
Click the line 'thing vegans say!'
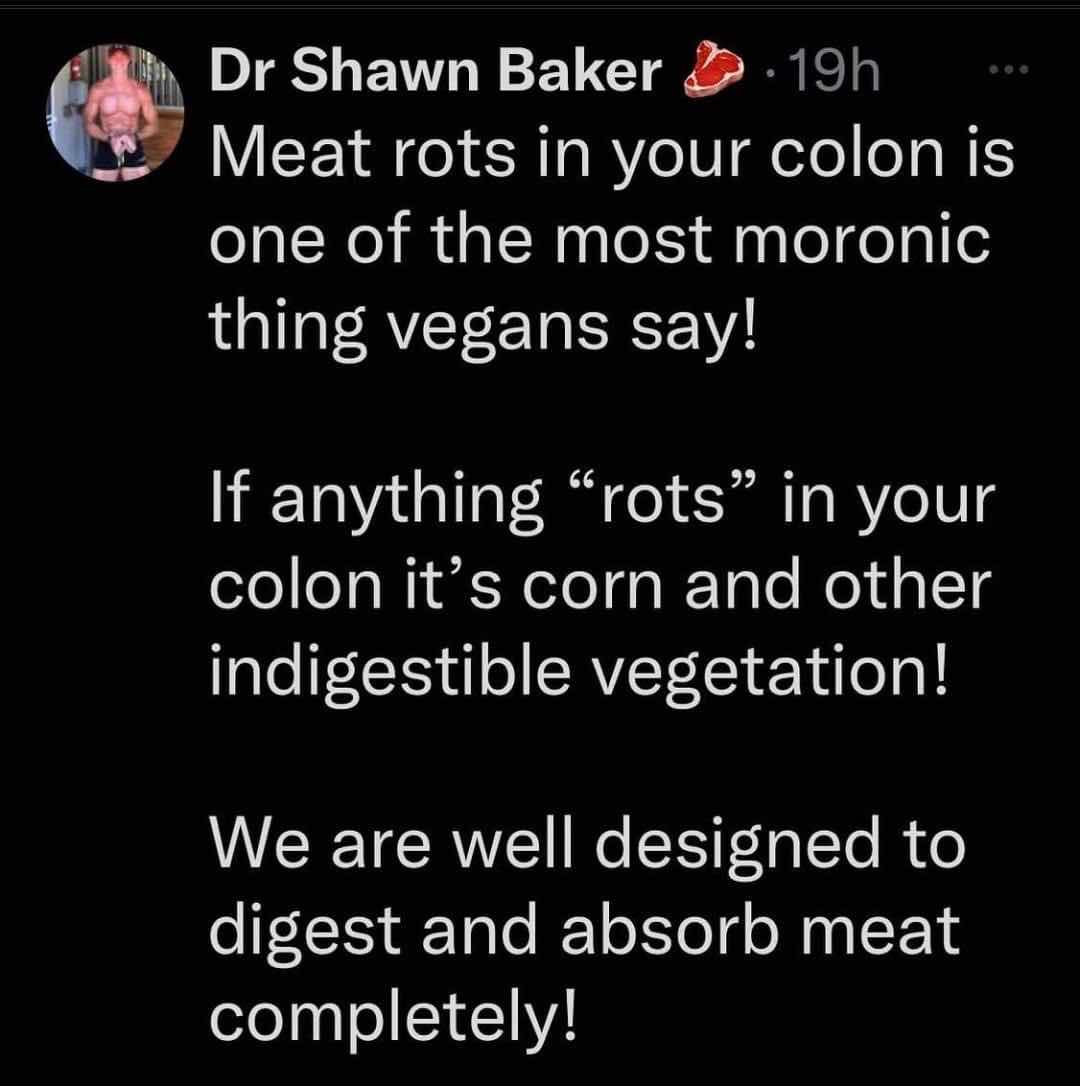pos(484,328)
